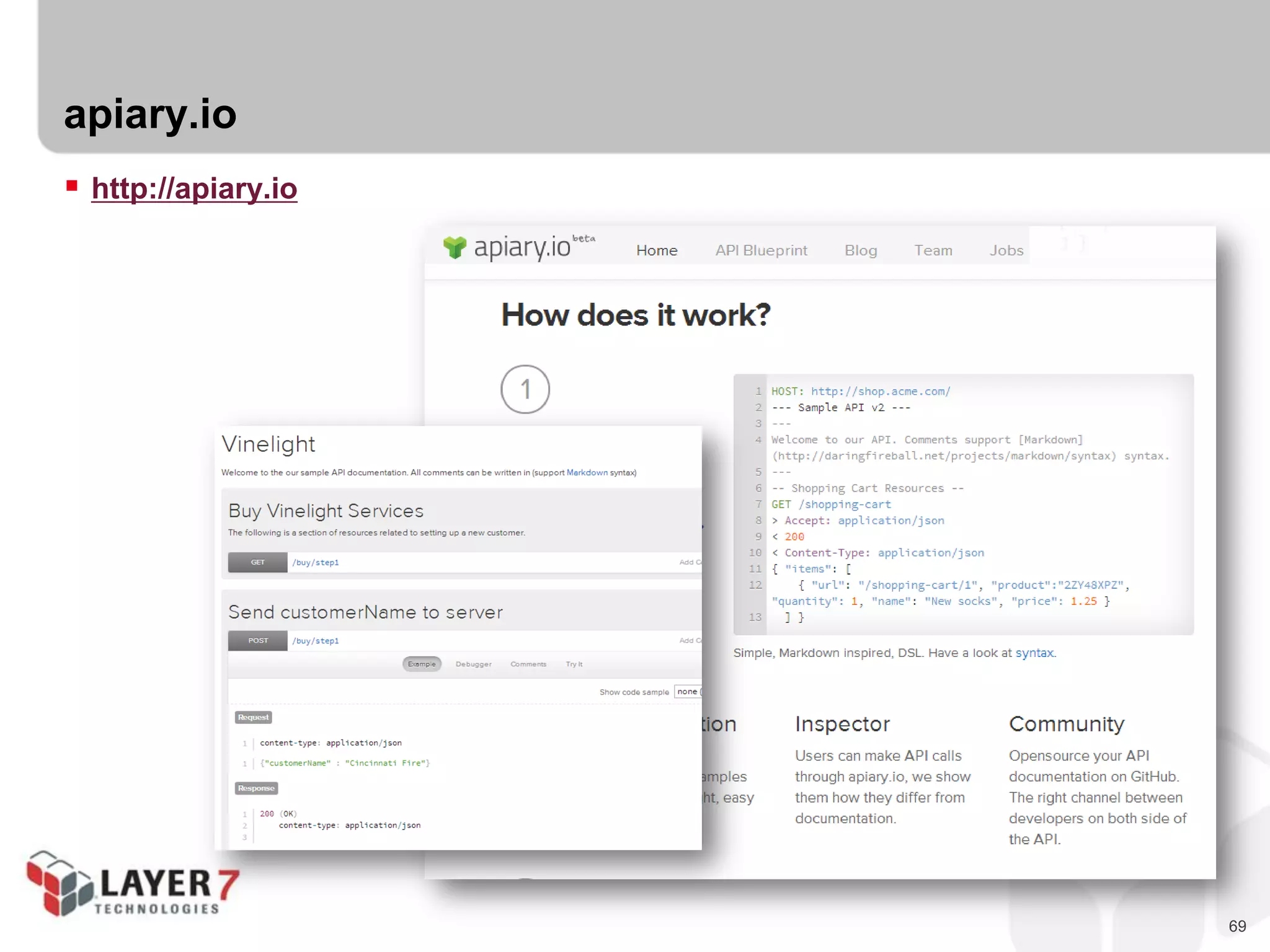Image resolution: width=1270 pixels, height=952 pixels.
Task: Click the 'Buy Vinelight Services' heading
Action: (x=326, y=511)
